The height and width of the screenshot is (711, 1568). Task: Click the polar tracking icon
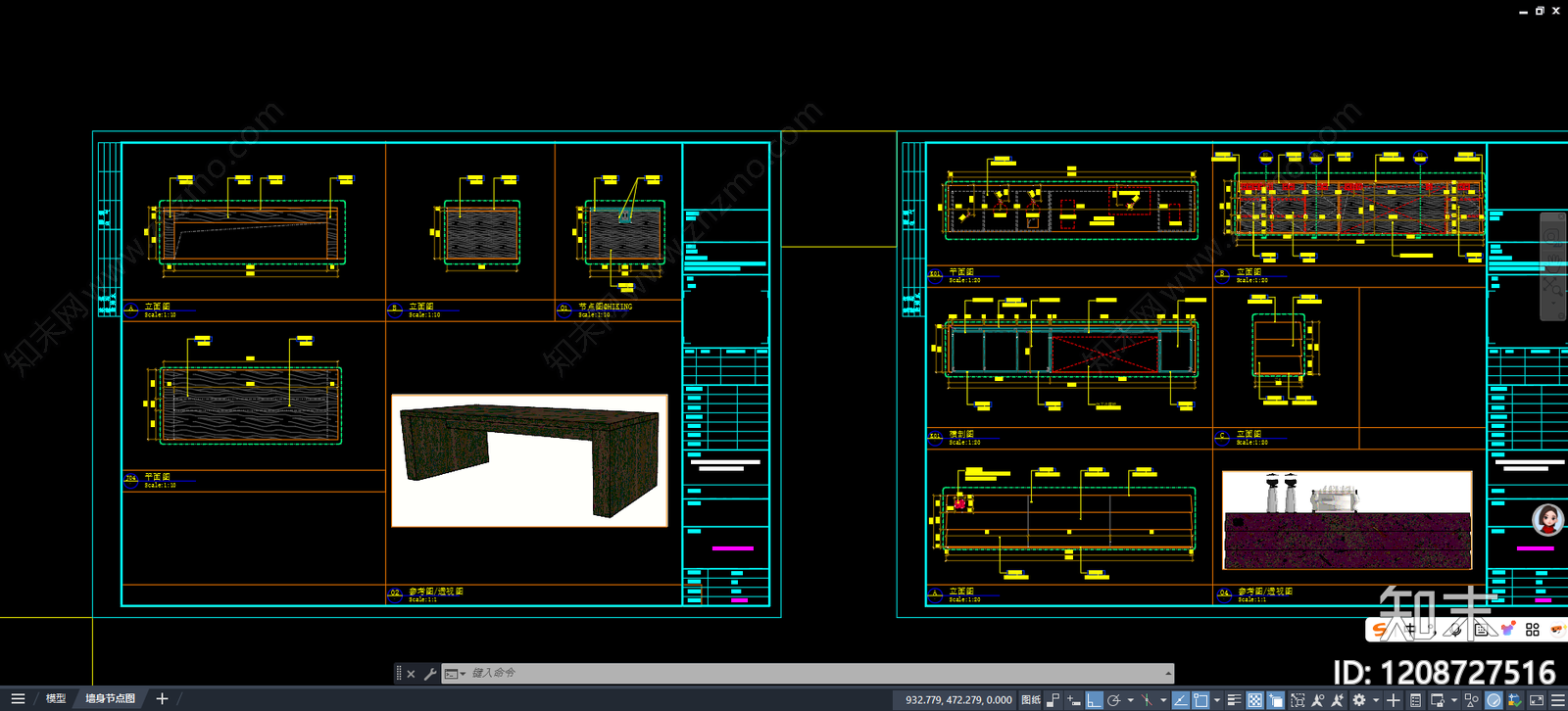1113,700
